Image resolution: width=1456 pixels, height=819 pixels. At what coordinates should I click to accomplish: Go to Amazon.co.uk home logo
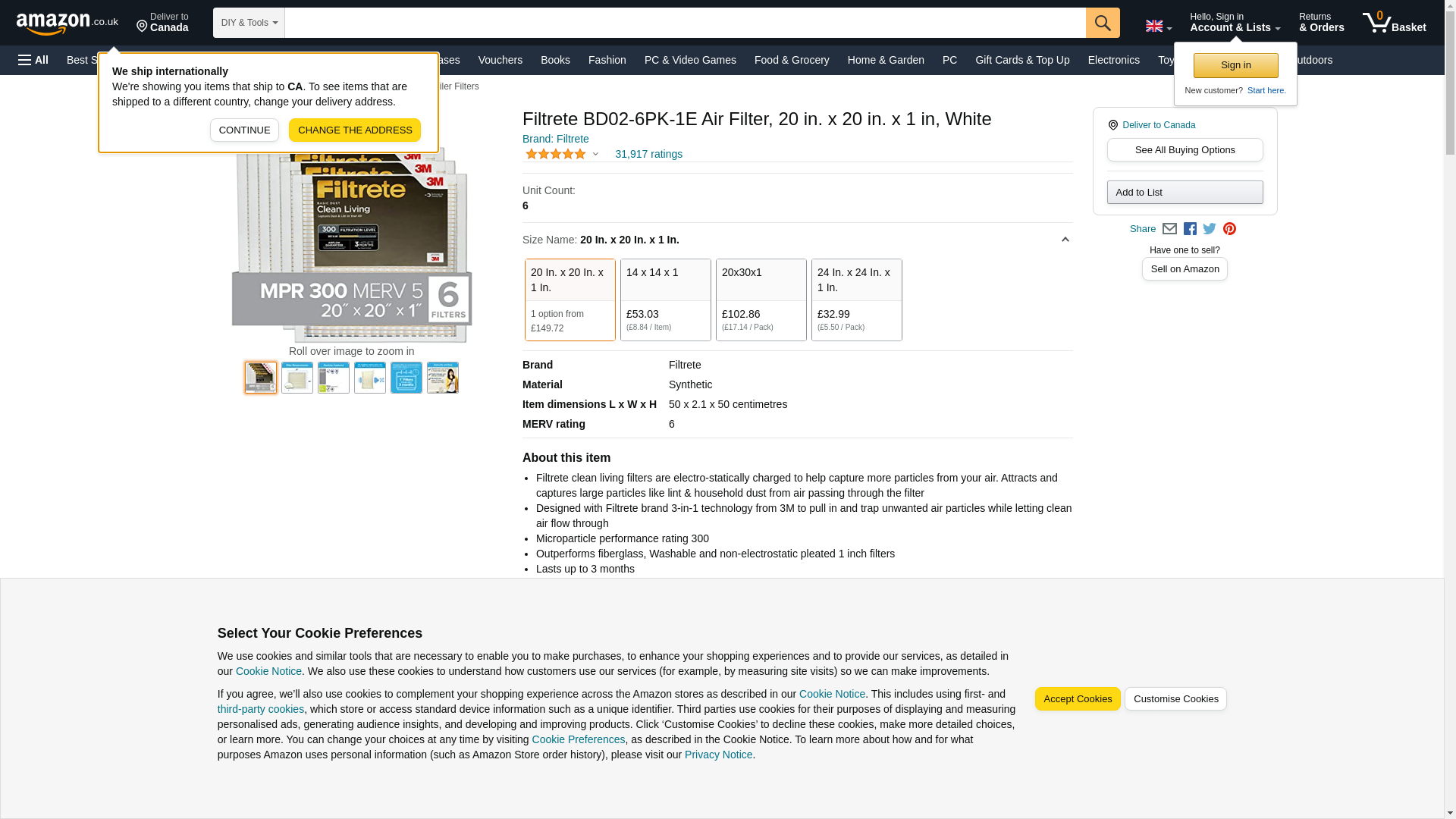[67, 23]
